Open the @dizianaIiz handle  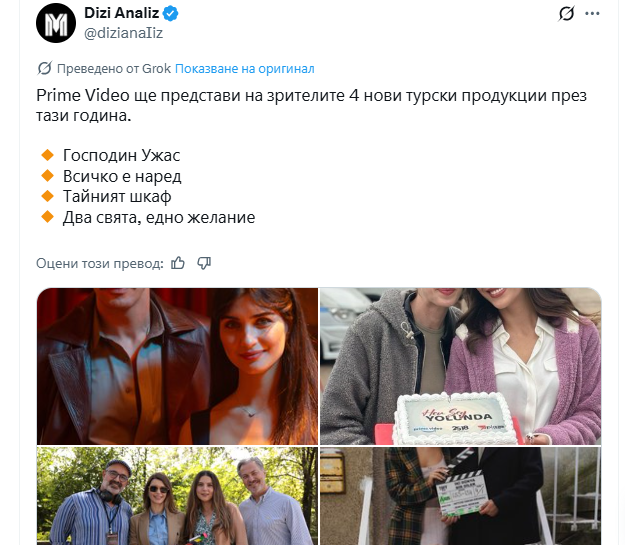point(124,33)
